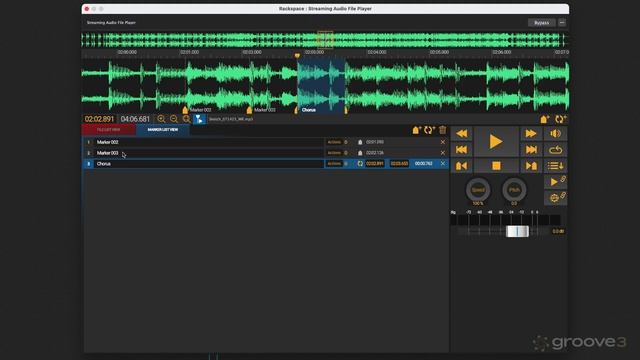Click the Chorus region end flag
Image resolution: width=640 pixels, height=360 pixels.
346,110
